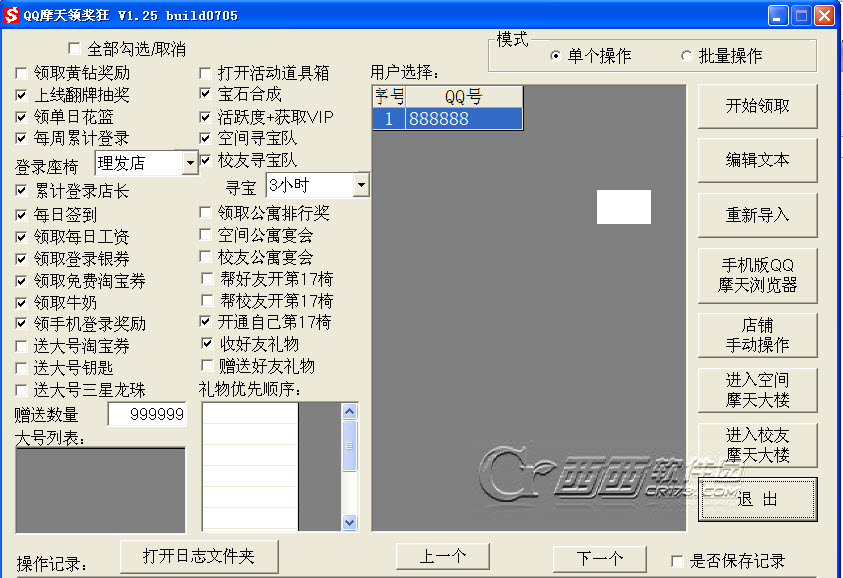Click the 退出 button
This screenshot has height=578, width=843.
pyautogui.click(x=758, y=499)
